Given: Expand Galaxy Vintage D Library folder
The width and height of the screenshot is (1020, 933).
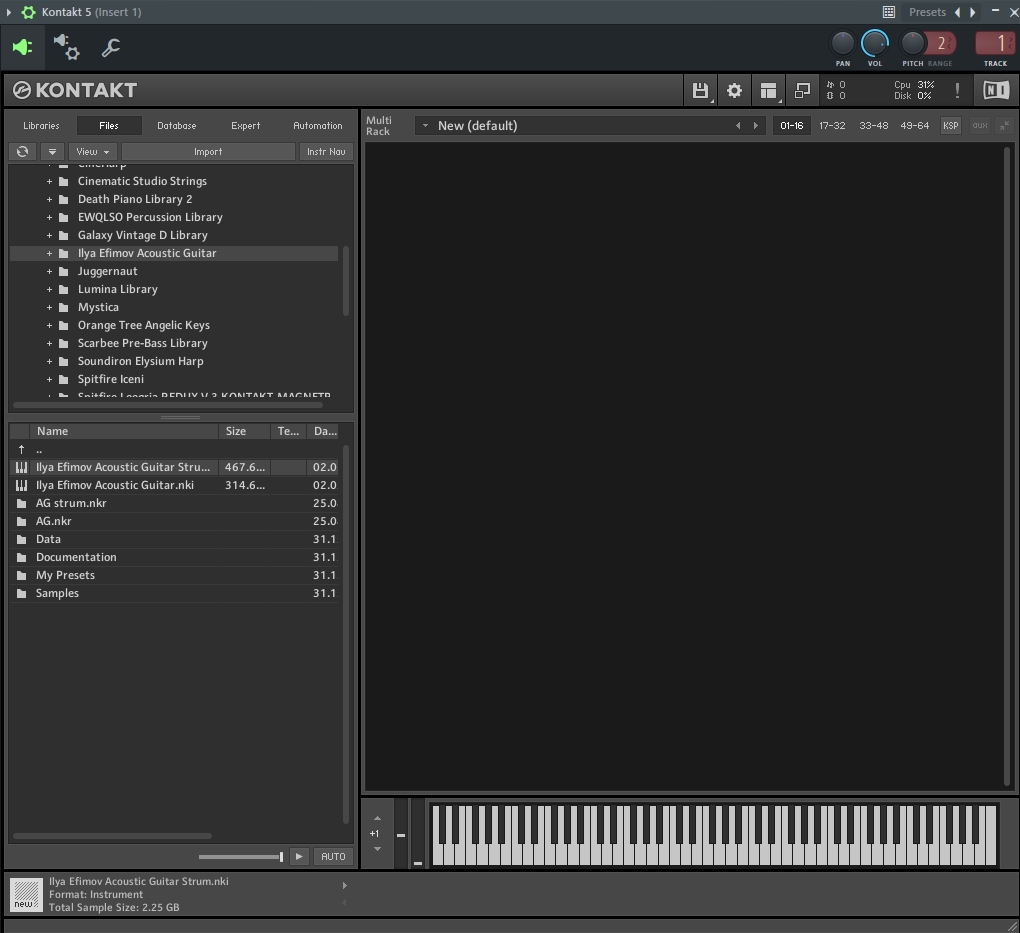Looking at the screenshot, I should point(49,236).
